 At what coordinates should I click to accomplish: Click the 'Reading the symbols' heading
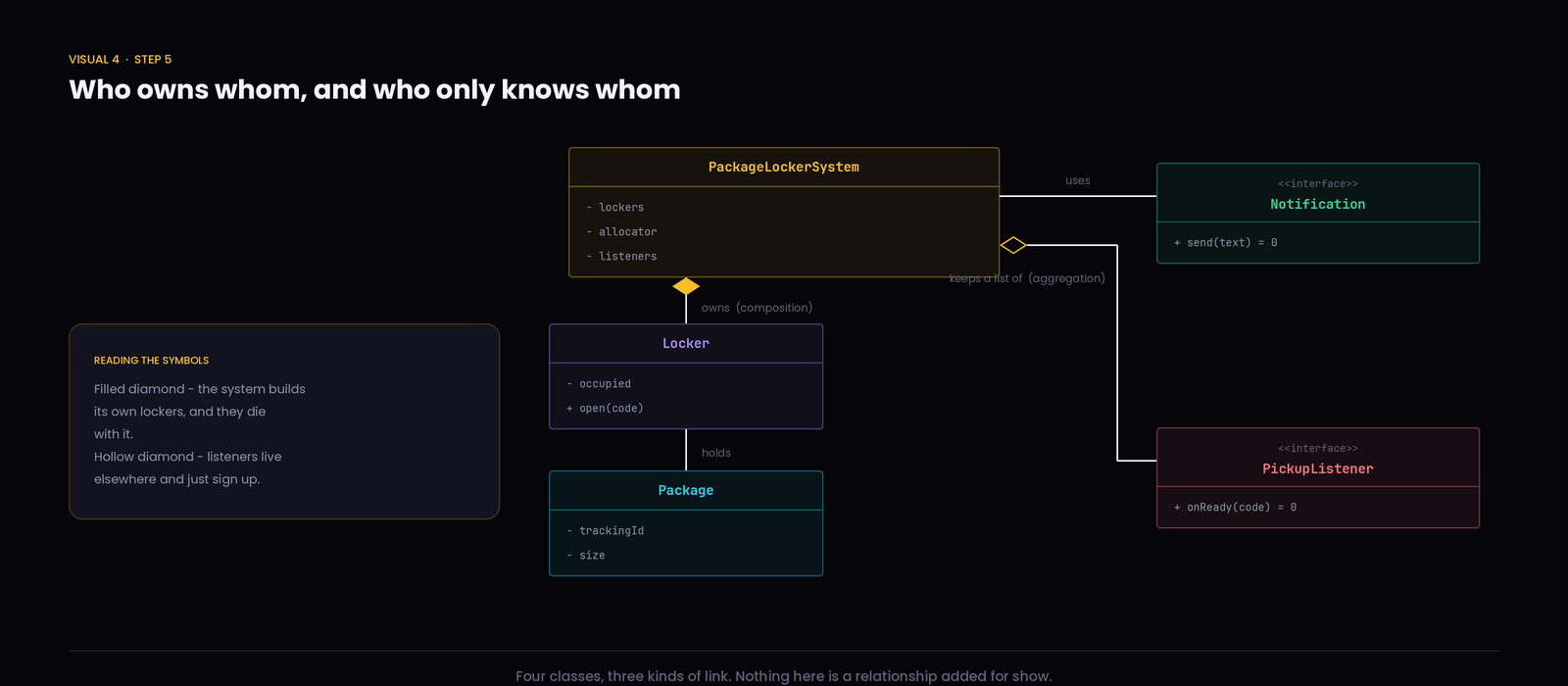pyautogui.click(x=151, y=361)
